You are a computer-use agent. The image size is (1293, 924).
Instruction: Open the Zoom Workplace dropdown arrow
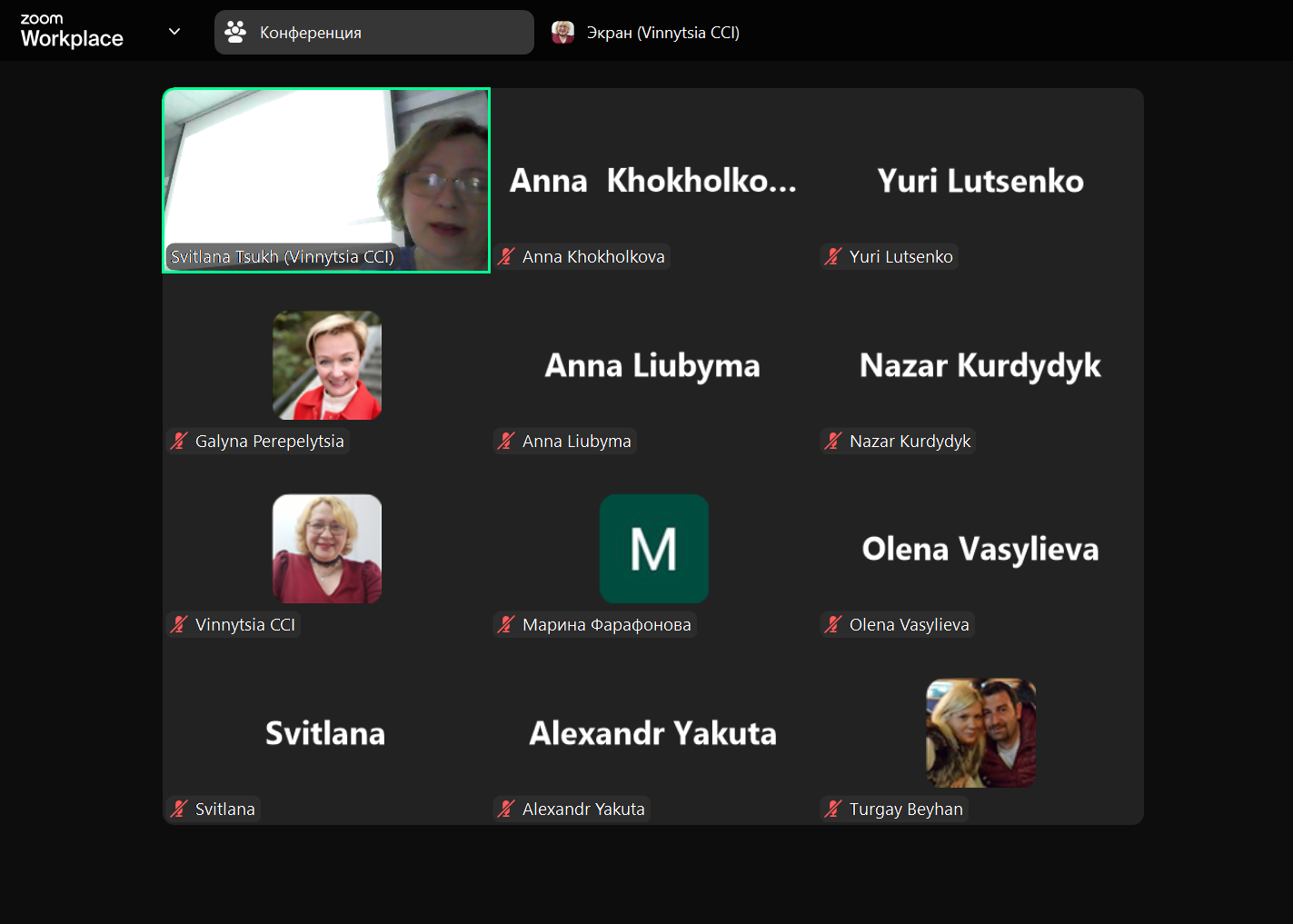click(x=174, y=32)
